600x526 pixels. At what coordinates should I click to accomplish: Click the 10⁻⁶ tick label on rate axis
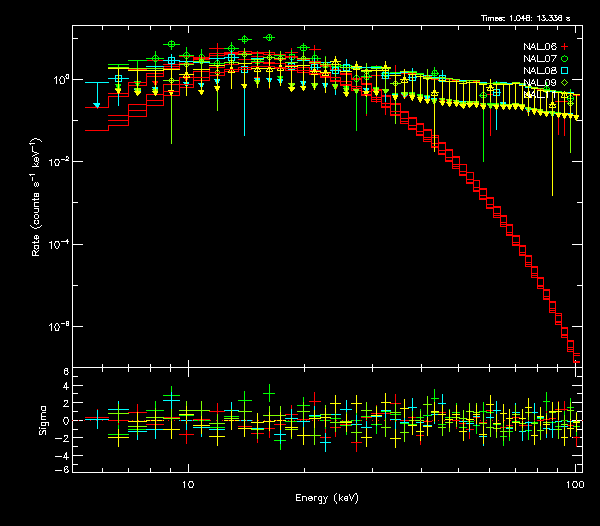click(58, 327)
